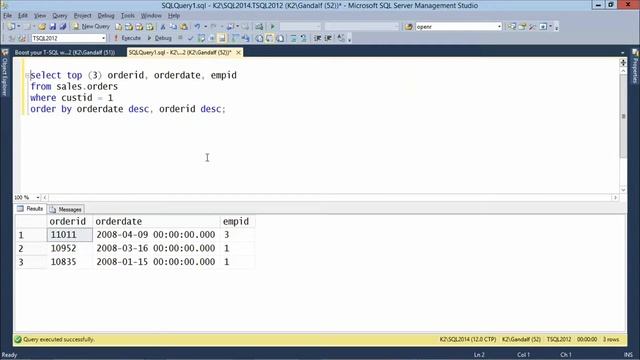The height and width of the screenshot is (360, 640).
Task: Decrease the line indent
Action: click(318, 38)
